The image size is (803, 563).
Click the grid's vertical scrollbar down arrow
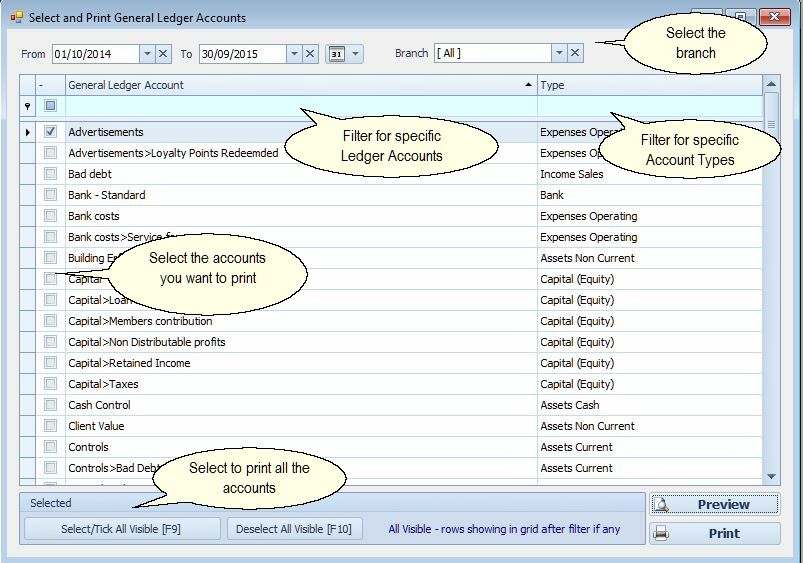(771, 477)
